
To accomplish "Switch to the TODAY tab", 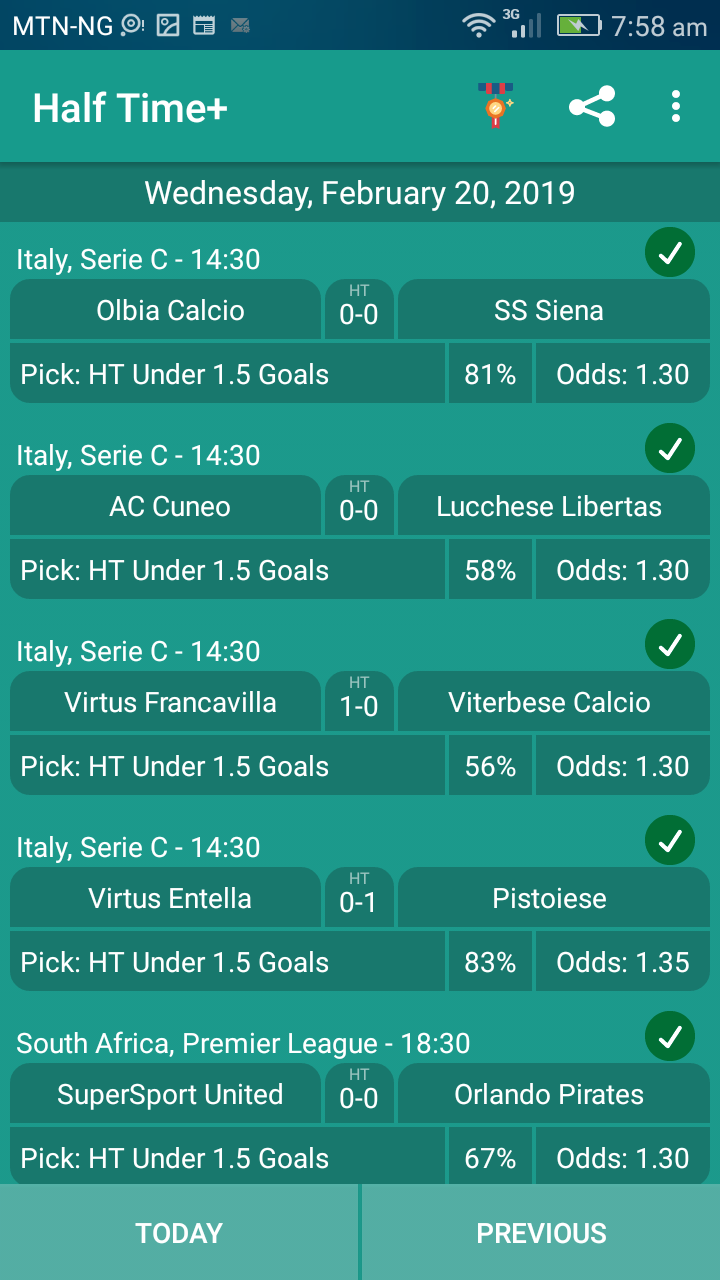I will [179, 1233].
